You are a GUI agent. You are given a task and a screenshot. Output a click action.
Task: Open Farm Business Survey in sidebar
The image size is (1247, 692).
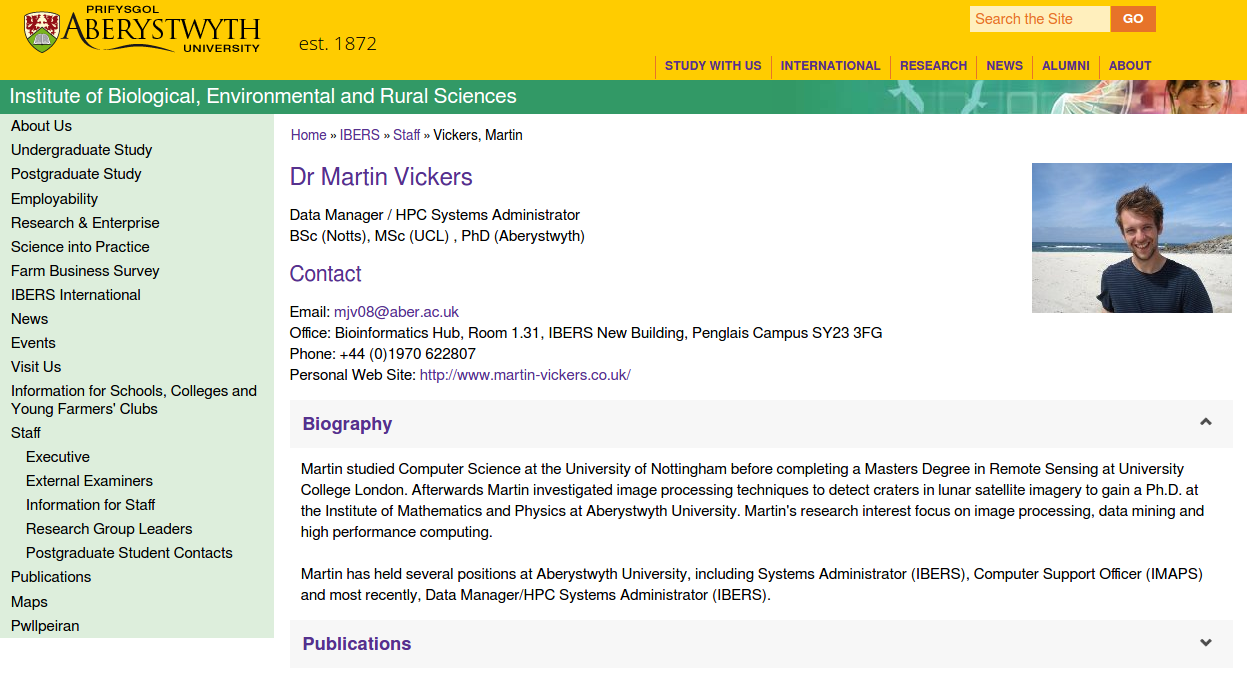tap(85, 271)
